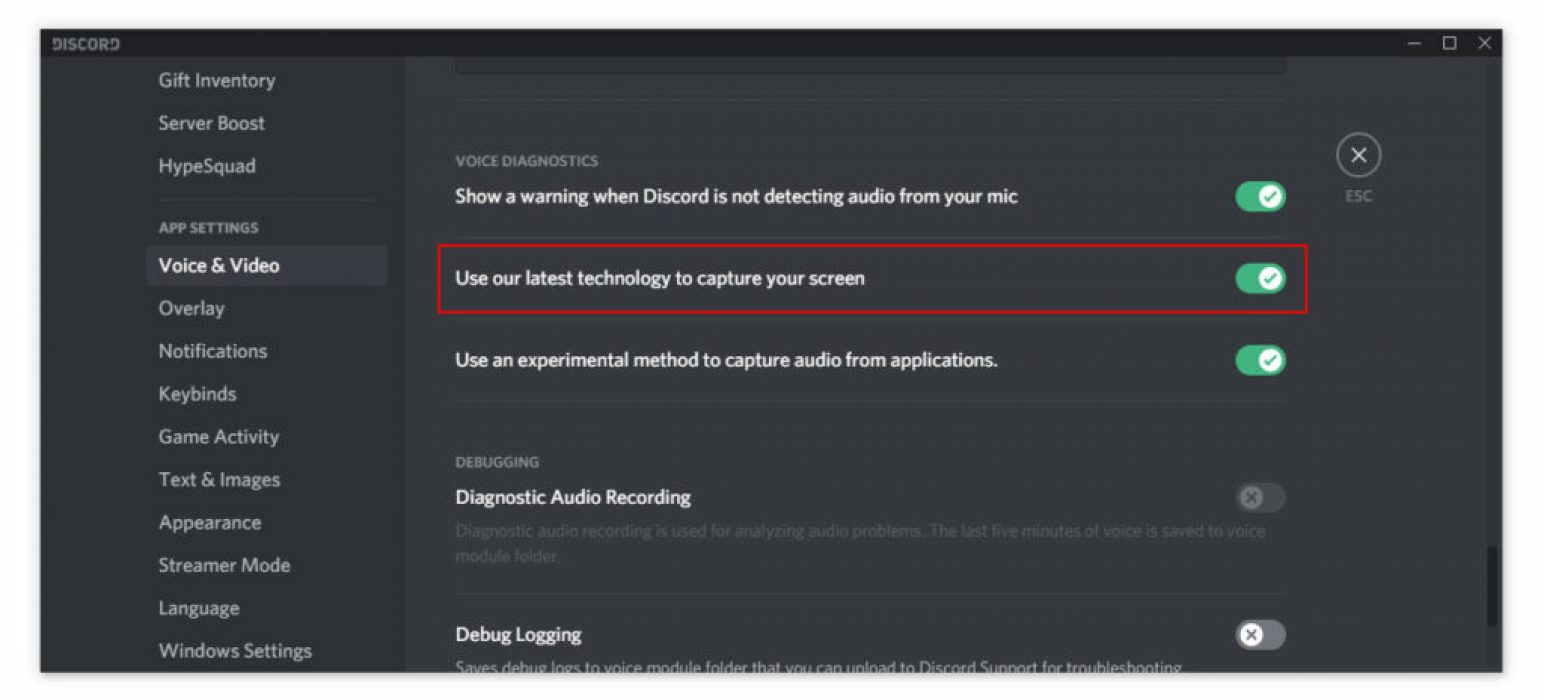1544x700 pixels.
Task: Enable the Debug Logging toggle
Action: [x=1260, y=635]
